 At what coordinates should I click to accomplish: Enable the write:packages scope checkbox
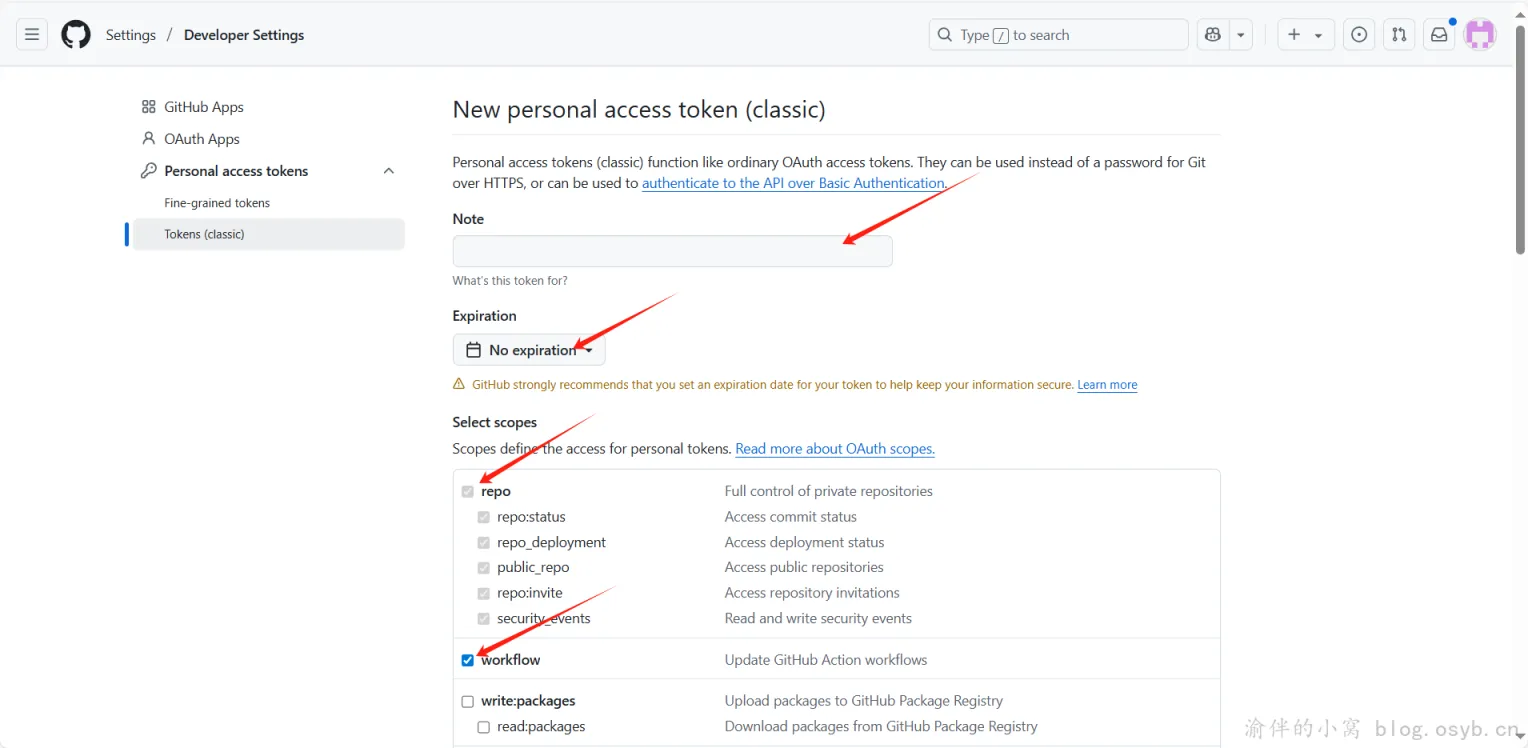pos(467,702)
